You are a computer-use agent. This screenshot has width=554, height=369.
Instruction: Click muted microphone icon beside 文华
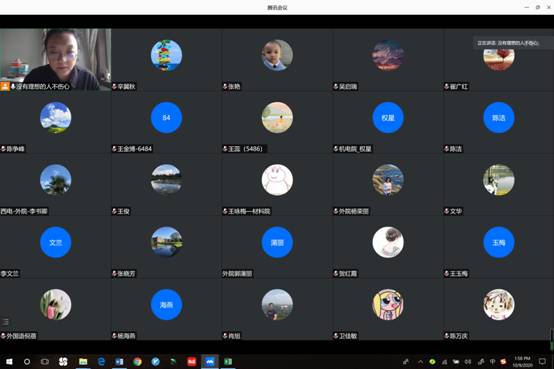point(447,211)
